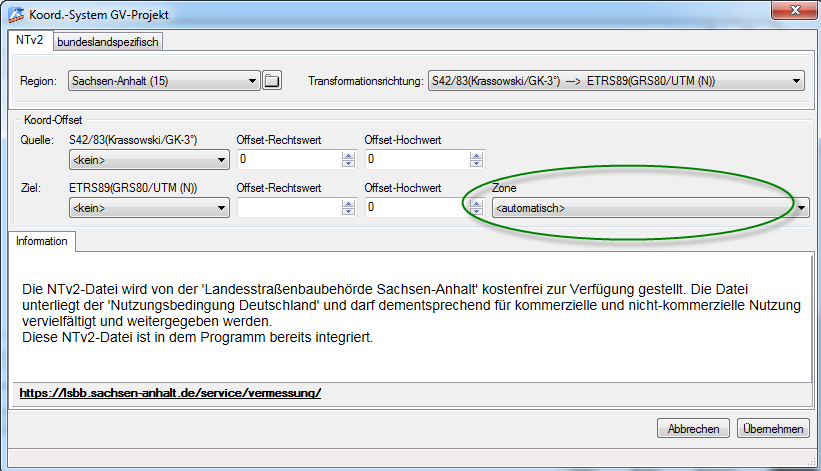
Task: Focus the empty Ziel Offset-Rechtswert field
Action: (288, 208)
